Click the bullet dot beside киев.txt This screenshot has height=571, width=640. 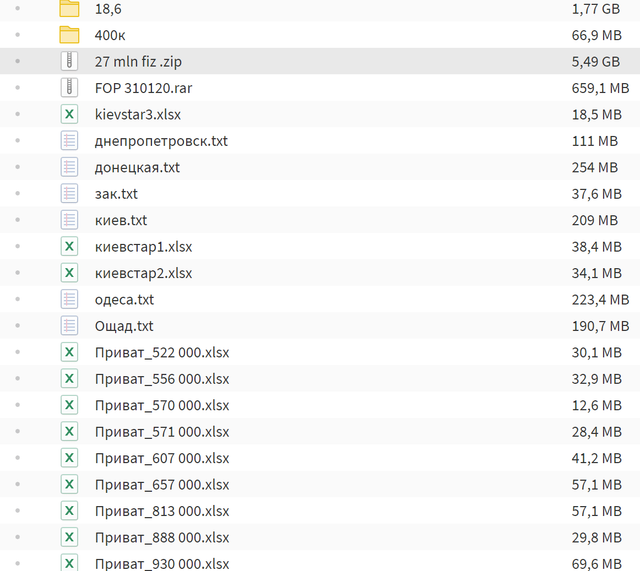(x=18, y=220)
